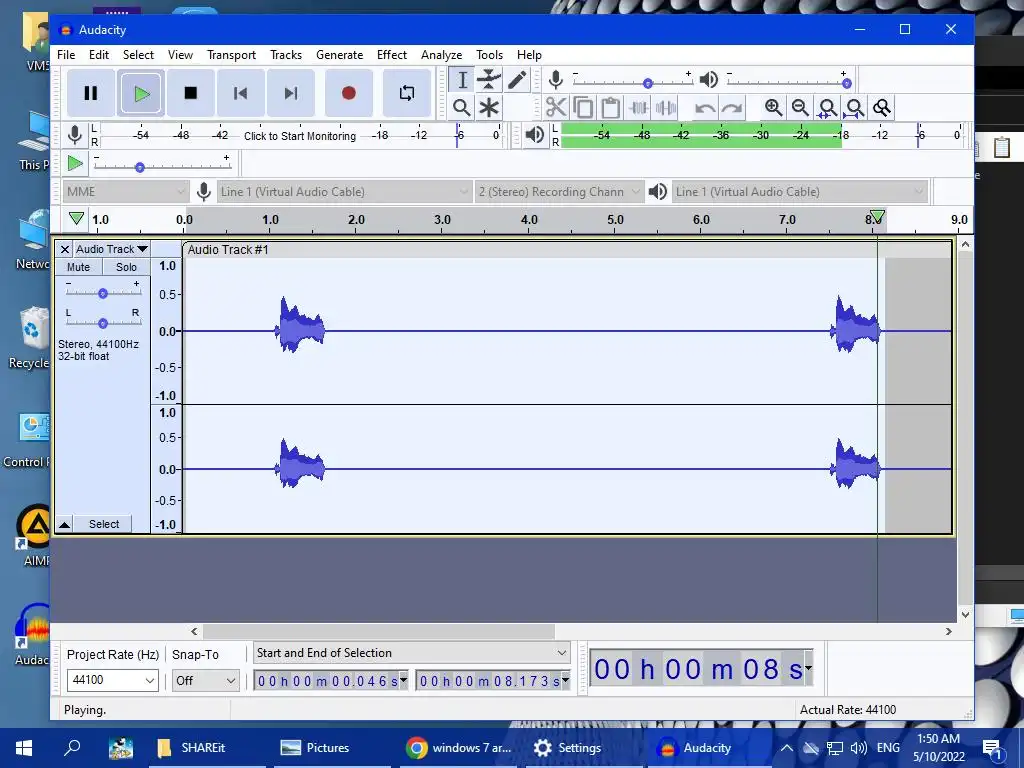Screen dimensions: 1024x768
Task: Open the Audio Track dropdown menu
Action: (112, 249)
